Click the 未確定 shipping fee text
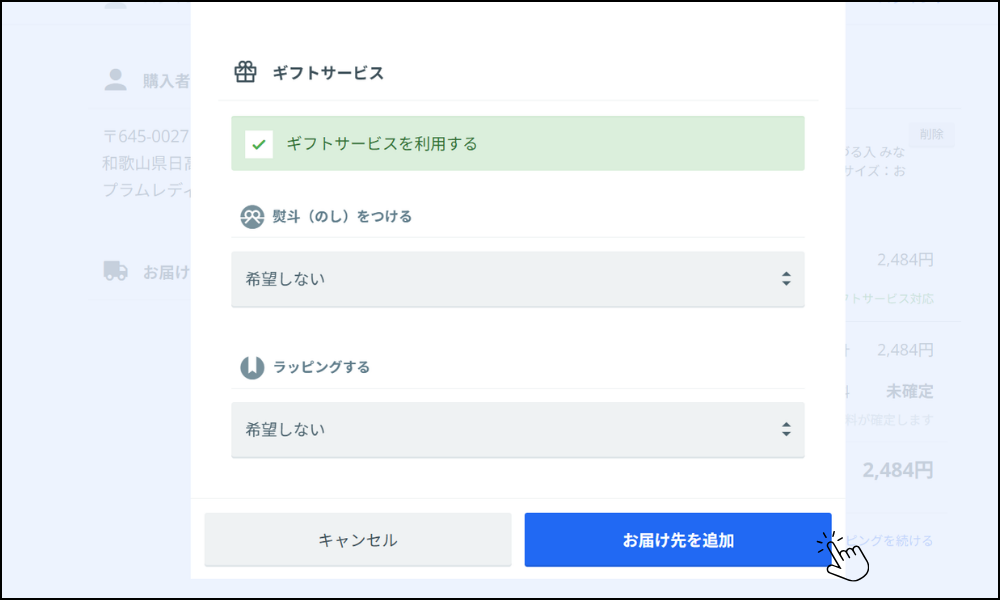This screenshot has height=600, width=1000. [909, 391]
